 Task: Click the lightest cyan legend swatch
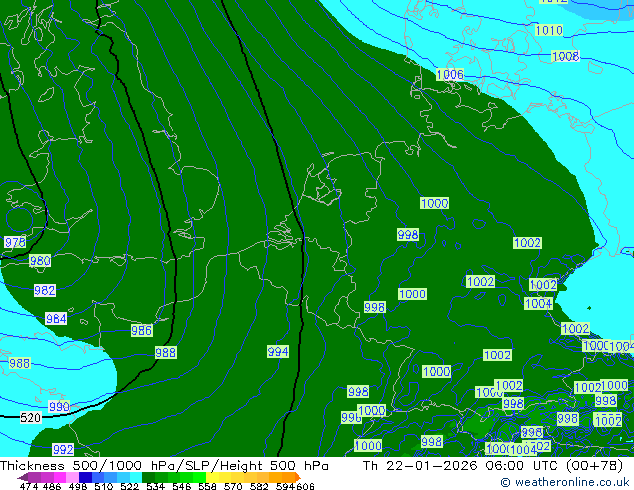pyautogui.click(x=136, y=477)
